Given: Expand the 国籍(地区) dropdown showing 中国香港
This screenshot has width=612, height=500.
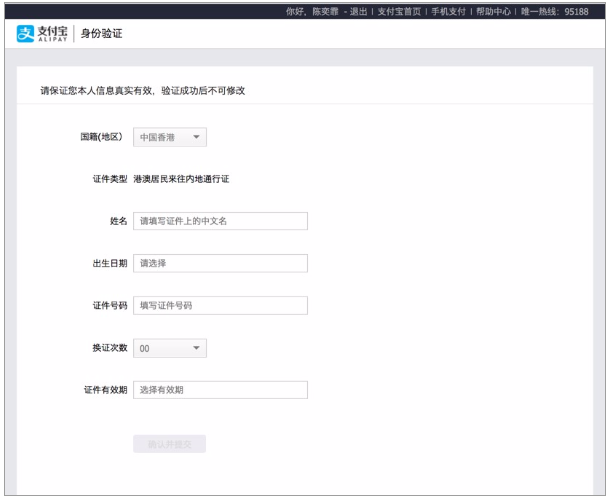Looking at the screenshot, I should point(169,137).
